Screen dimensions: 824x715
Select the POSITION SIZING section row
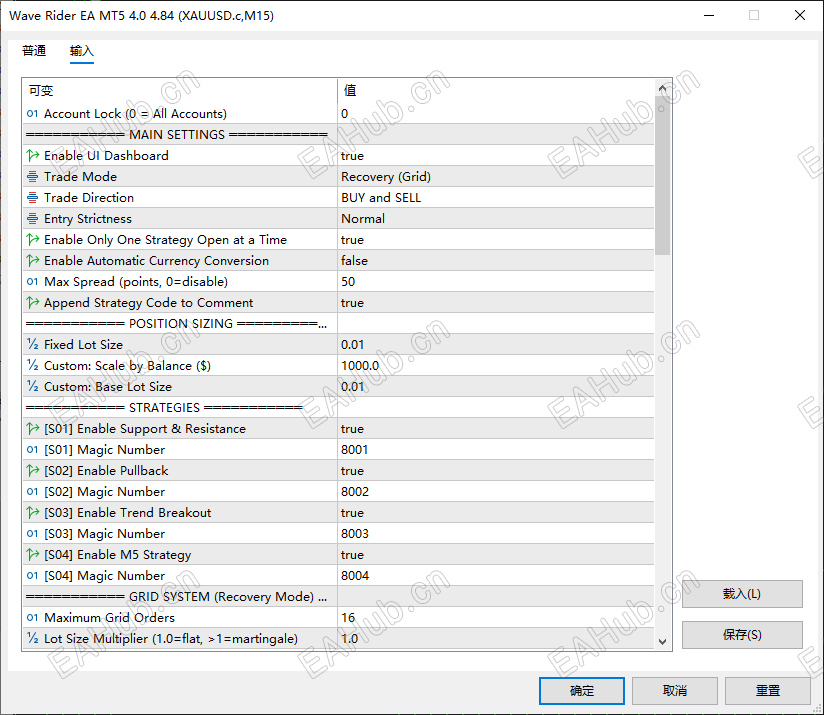338,324
